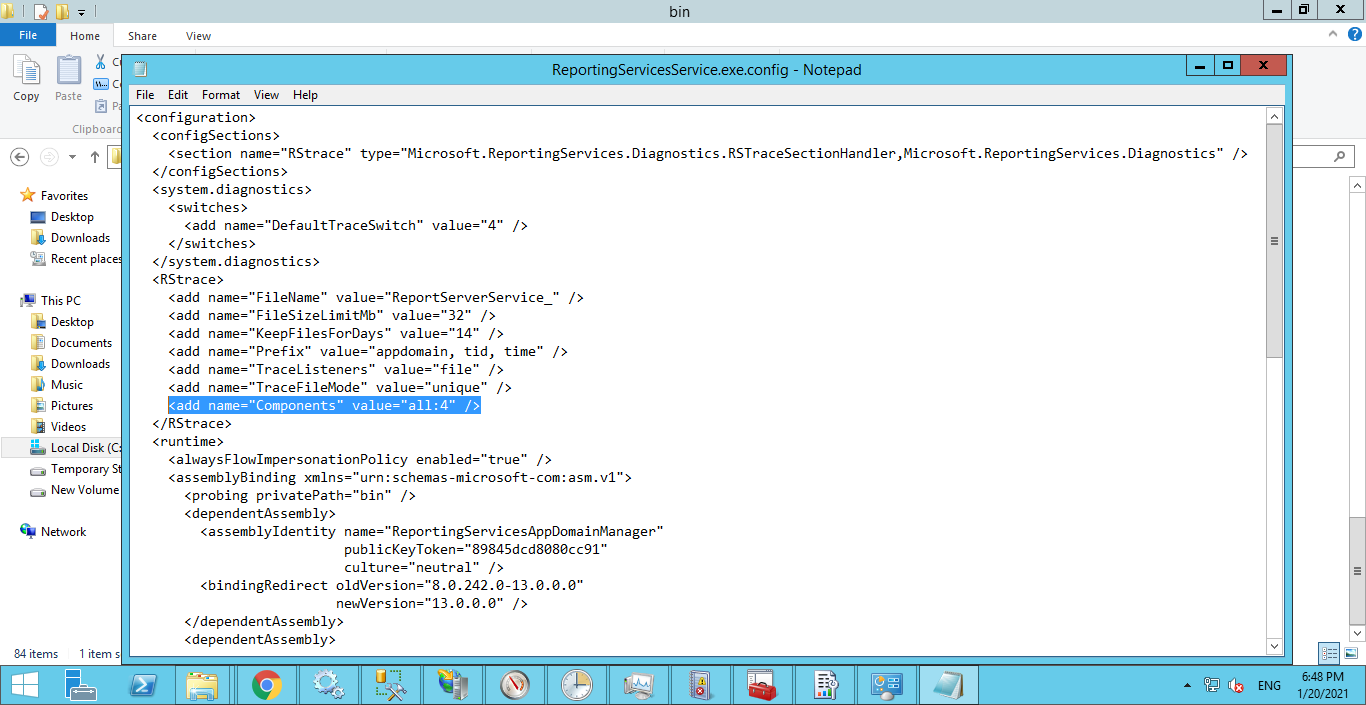Open Explorer recent locations dropdown
The height and width of the screenshot is (705, 1366).
click(x=72, y=157)
